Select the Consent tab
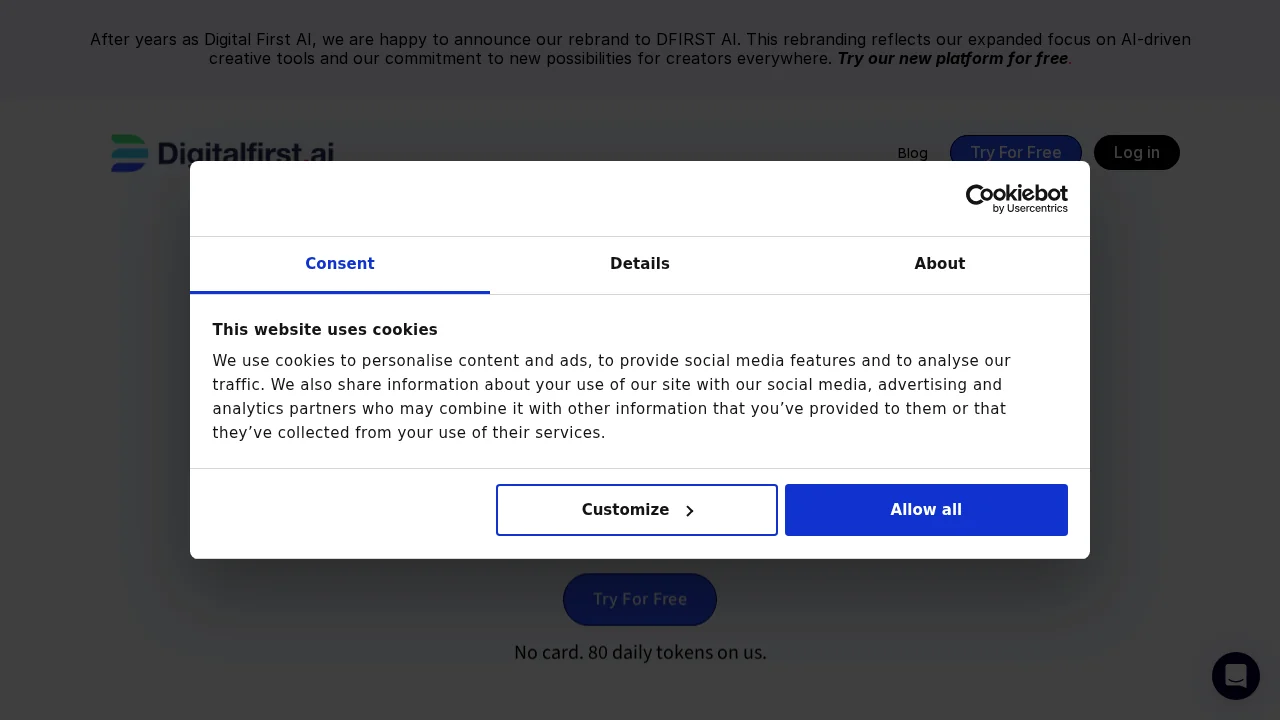Image resolution: width=1280 pixels, height=720 pixels. click(340, 264)
